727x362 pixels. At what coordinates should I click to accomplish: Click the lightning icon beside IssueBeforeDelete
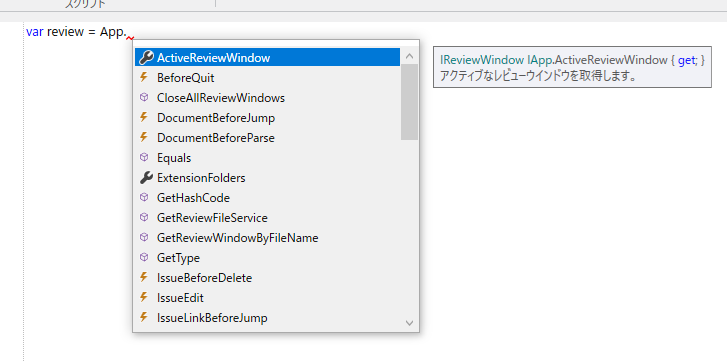(144, 277)
